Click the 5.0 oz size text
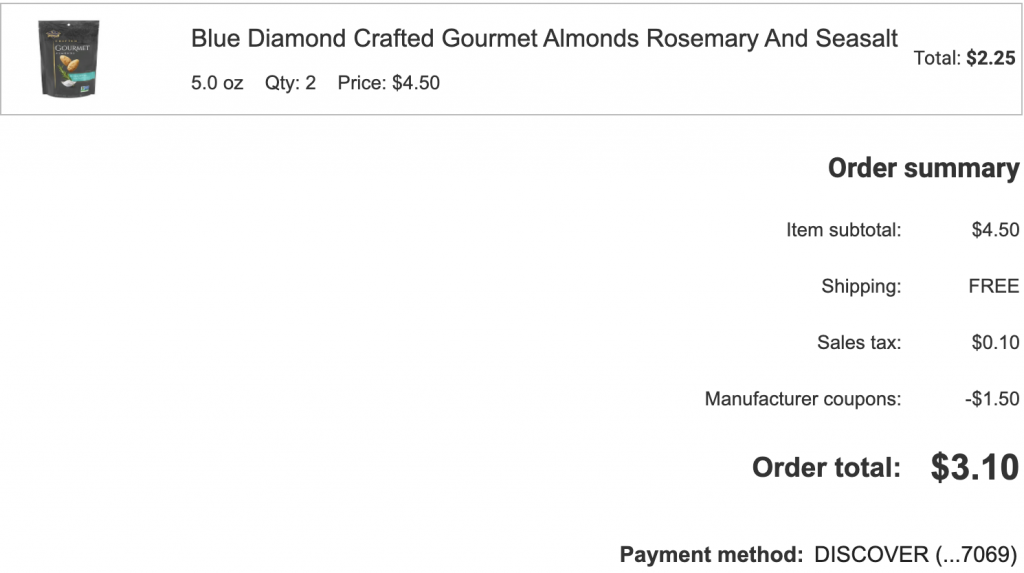The height and width of the screenshot is (573, 1024). tap(217, 83)
